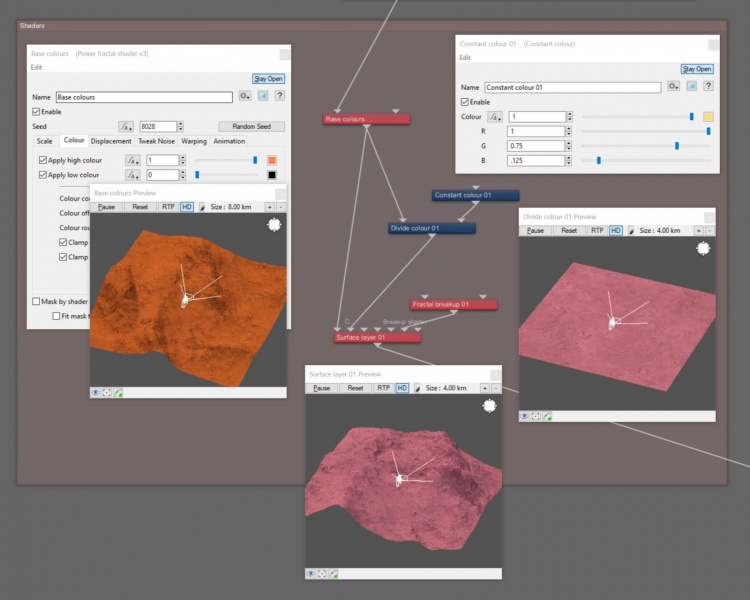Image resolution: width=750 pixels, height=600 pixels.
Task: Open Constant colour 01 settings gear icon
Action: 673,86
